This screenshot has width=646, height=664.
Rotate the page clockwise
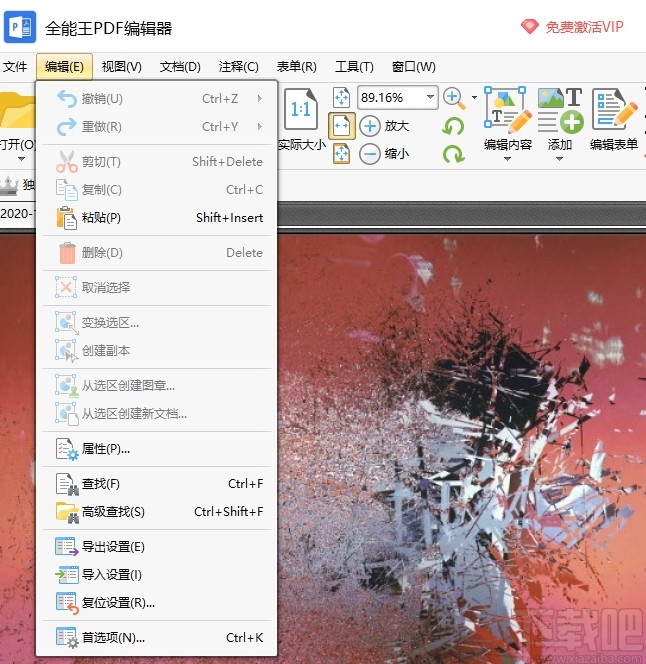453,154
